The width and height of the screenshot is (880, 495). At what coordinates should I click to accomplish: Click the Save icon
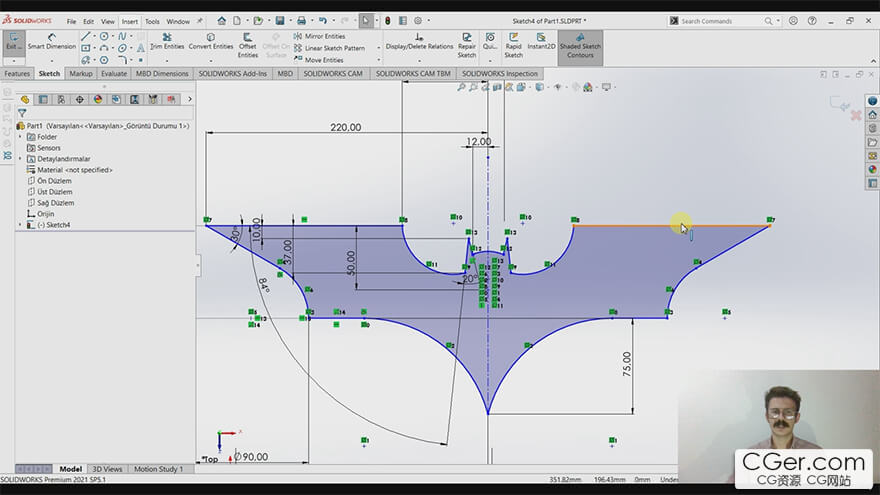[279, 21]
